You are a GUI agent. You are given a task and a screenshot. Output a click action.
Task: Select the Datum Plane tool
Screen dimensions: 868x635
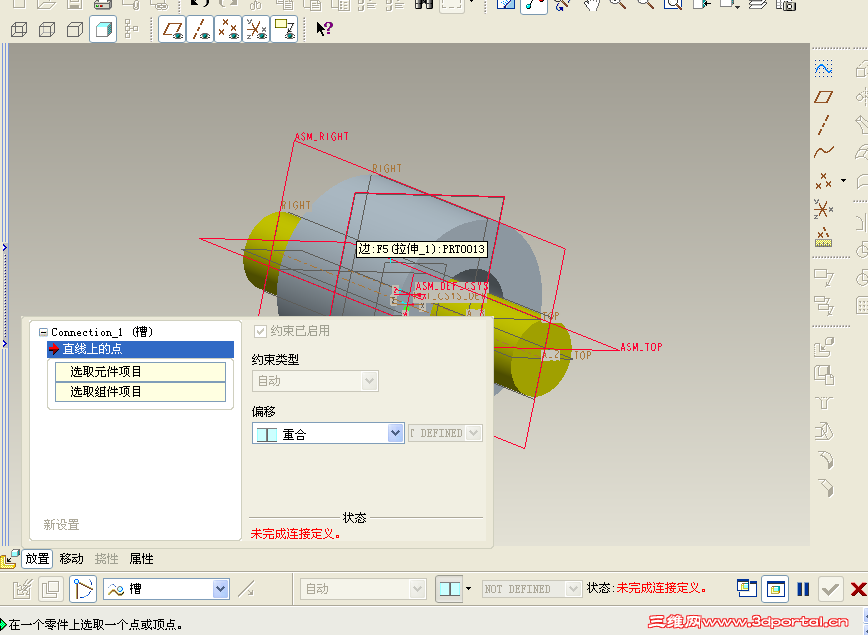click(x=824, y=97)
